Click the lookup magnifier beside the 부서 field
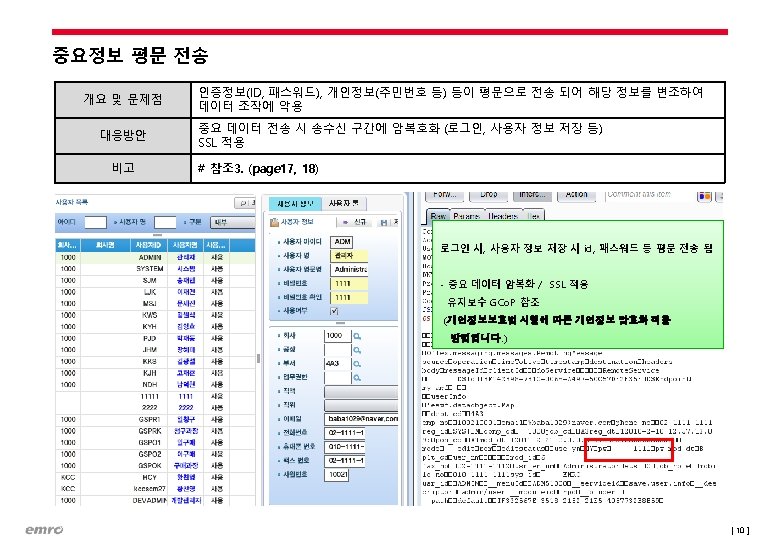Image resolution: width=780 pixels, height=540 pixels. tap(357, 364)
